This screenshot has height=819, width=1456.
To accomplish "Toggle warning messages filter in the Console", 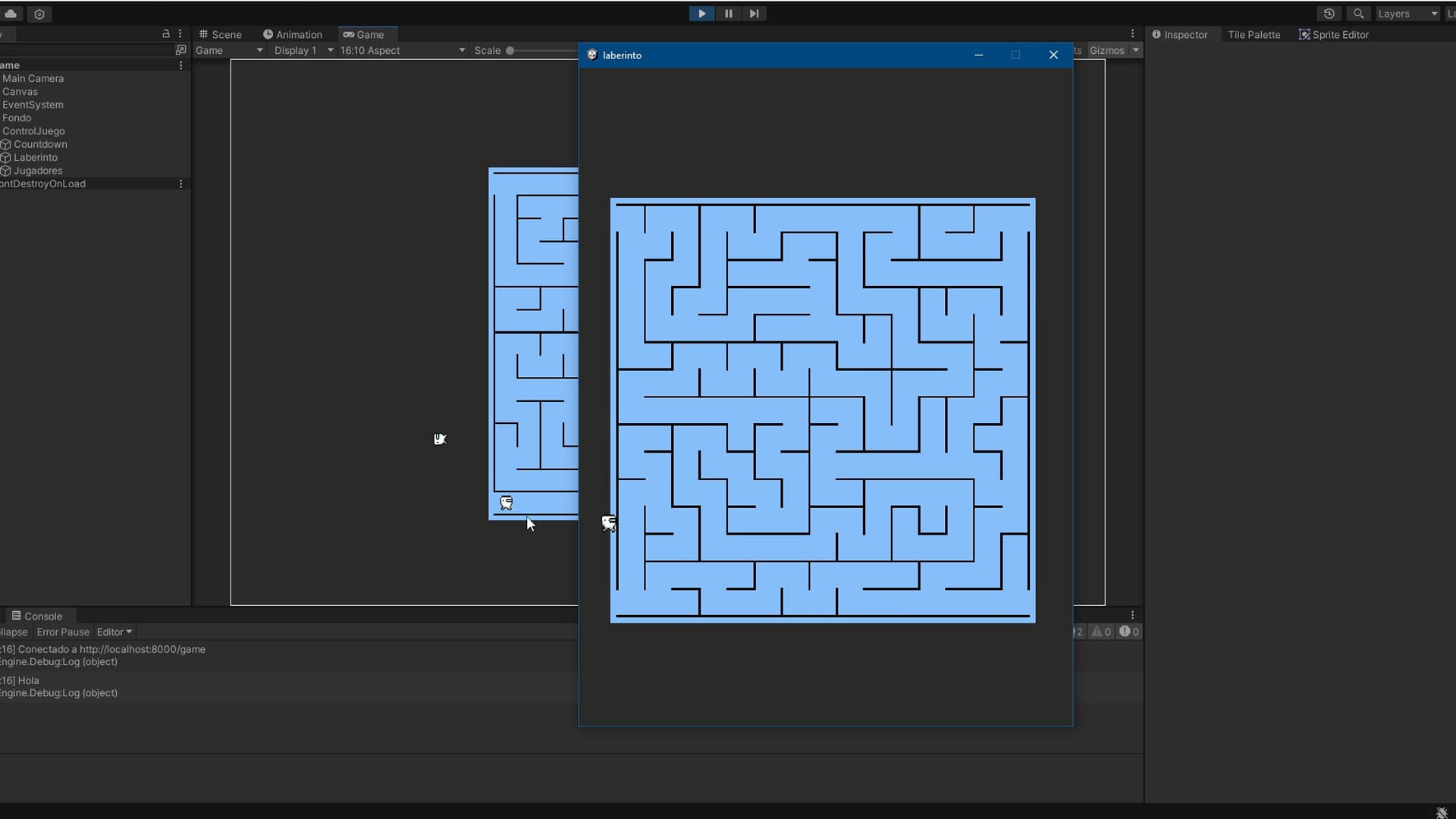I will pos(1101,632).
